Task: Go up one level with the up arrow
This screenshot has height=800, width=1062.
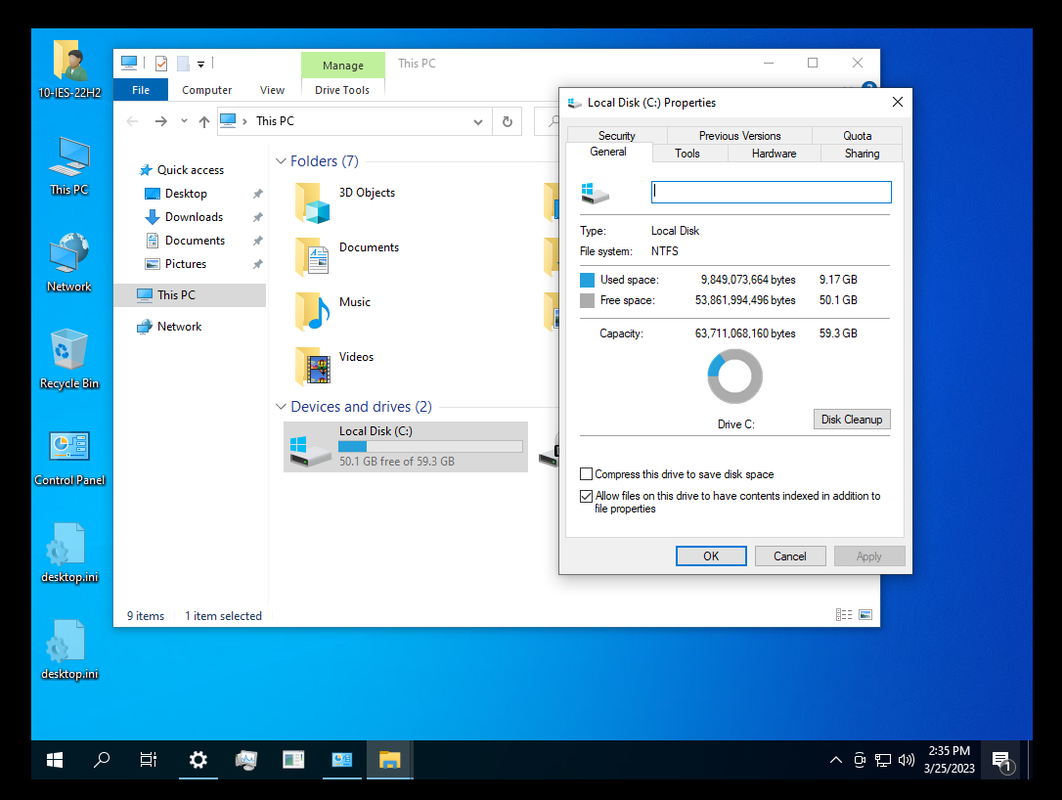Action: (204, 122)
